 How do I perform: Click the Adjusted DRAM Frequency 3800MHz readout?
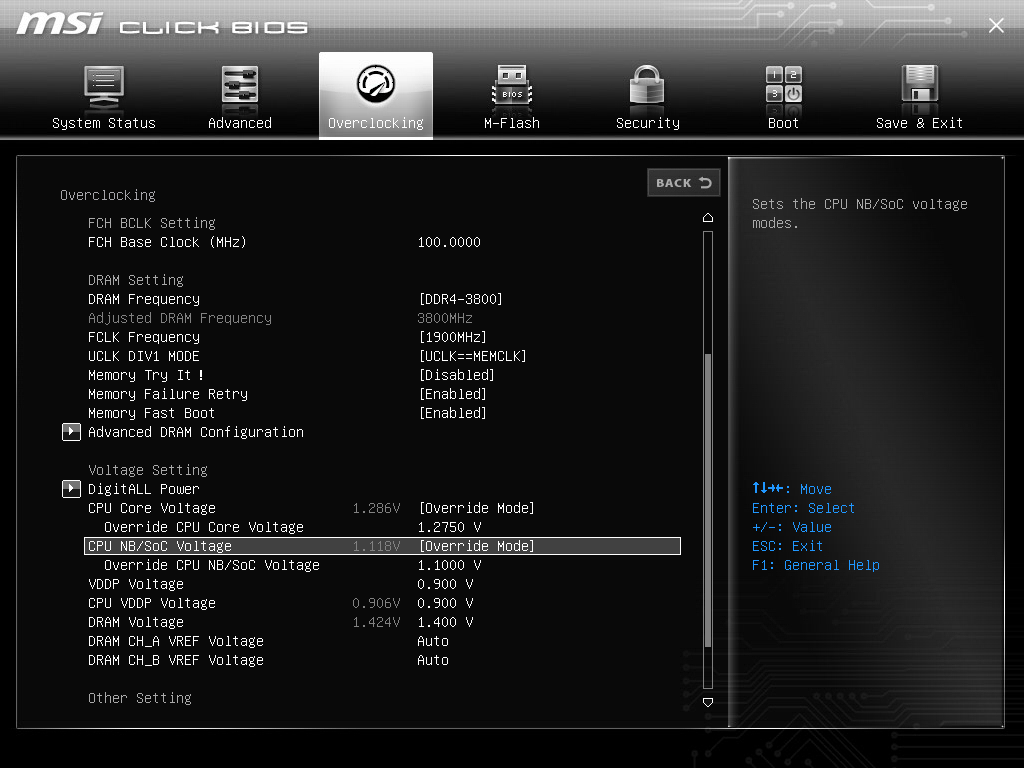445,318
